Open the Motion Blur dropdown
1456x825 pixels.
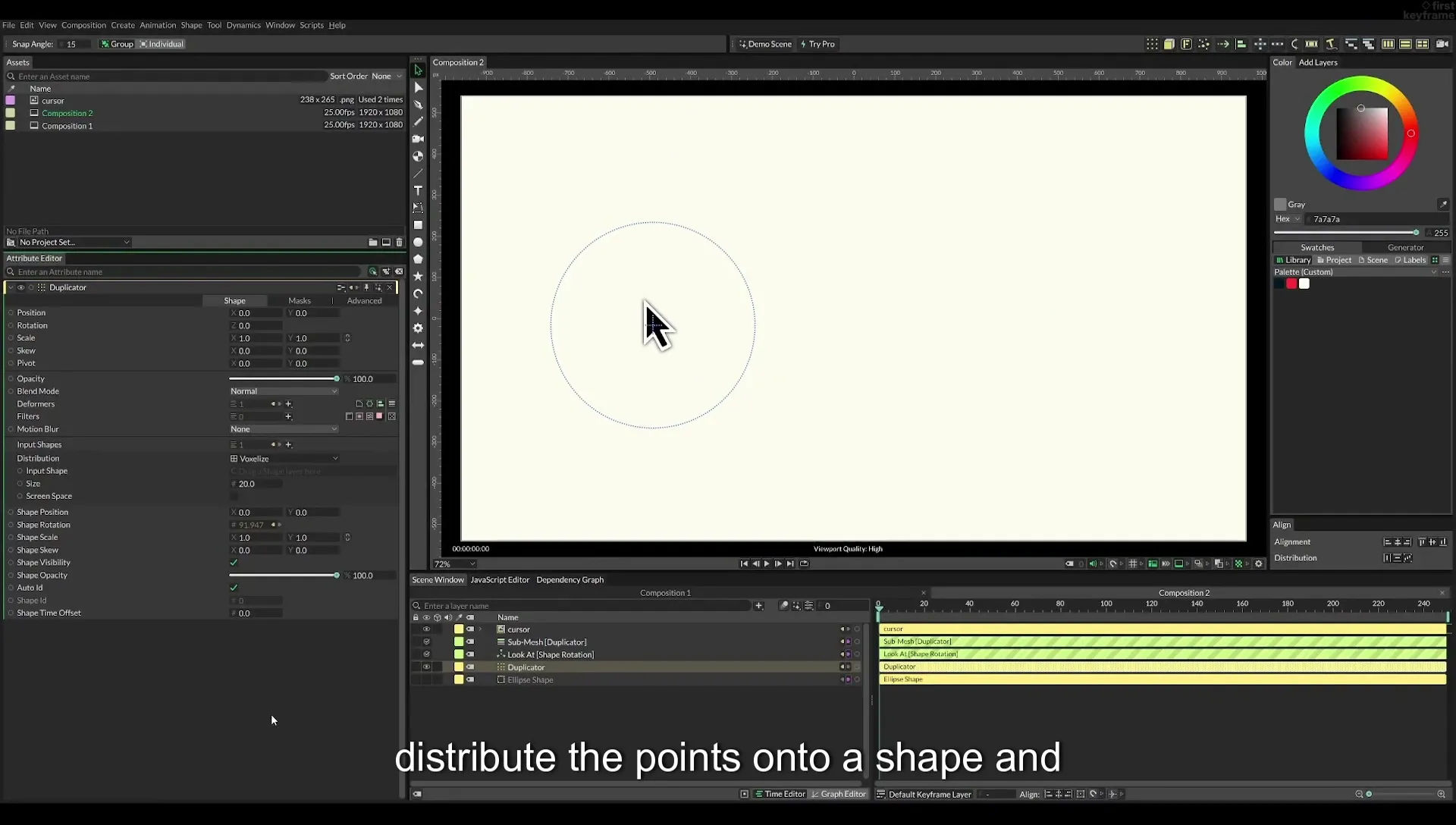coord(284,429)
